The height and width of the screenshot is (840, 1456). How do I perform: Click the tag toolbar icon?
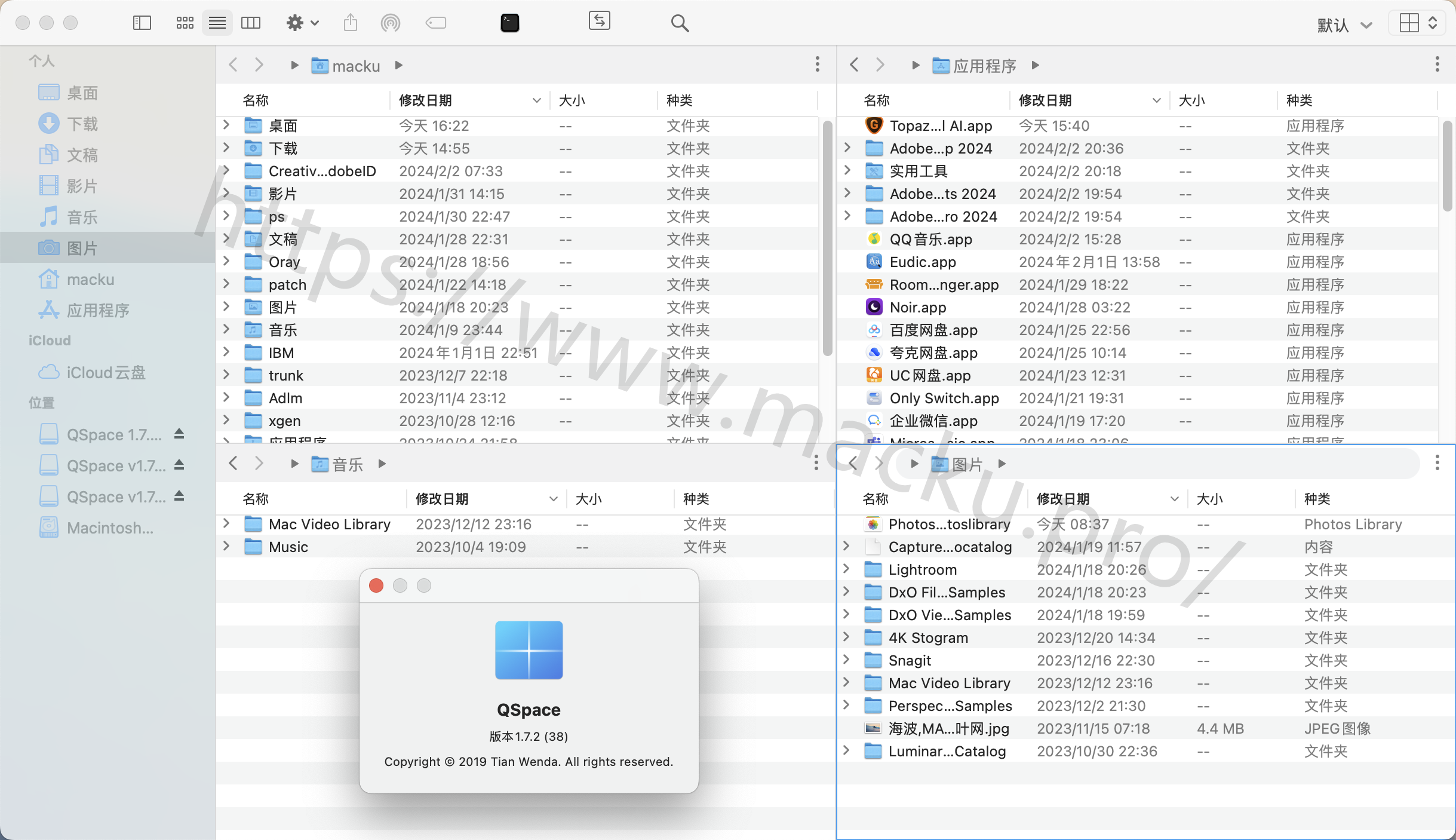[x=436, y=23]
